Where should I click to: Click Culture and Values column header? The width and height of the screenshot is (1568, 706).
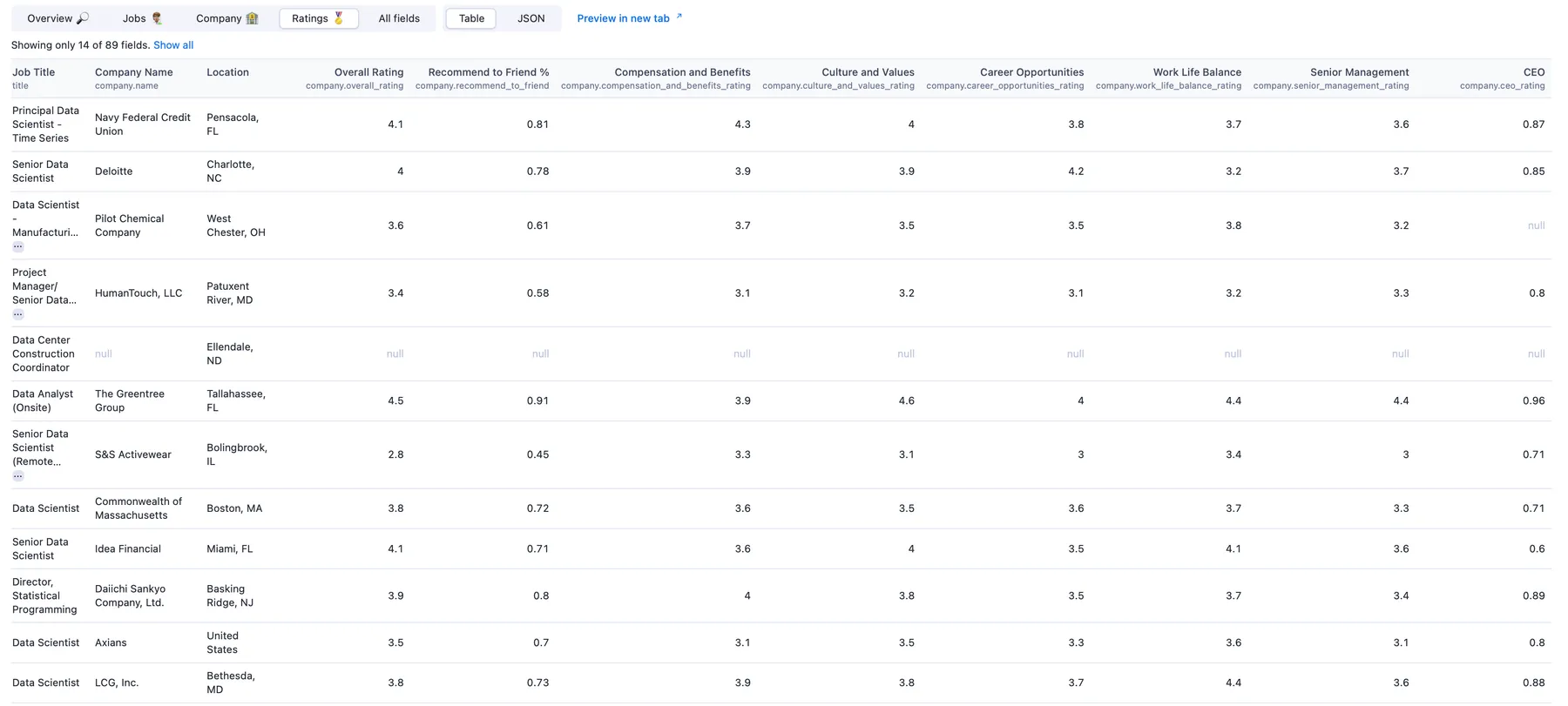(x=868, y=72)
